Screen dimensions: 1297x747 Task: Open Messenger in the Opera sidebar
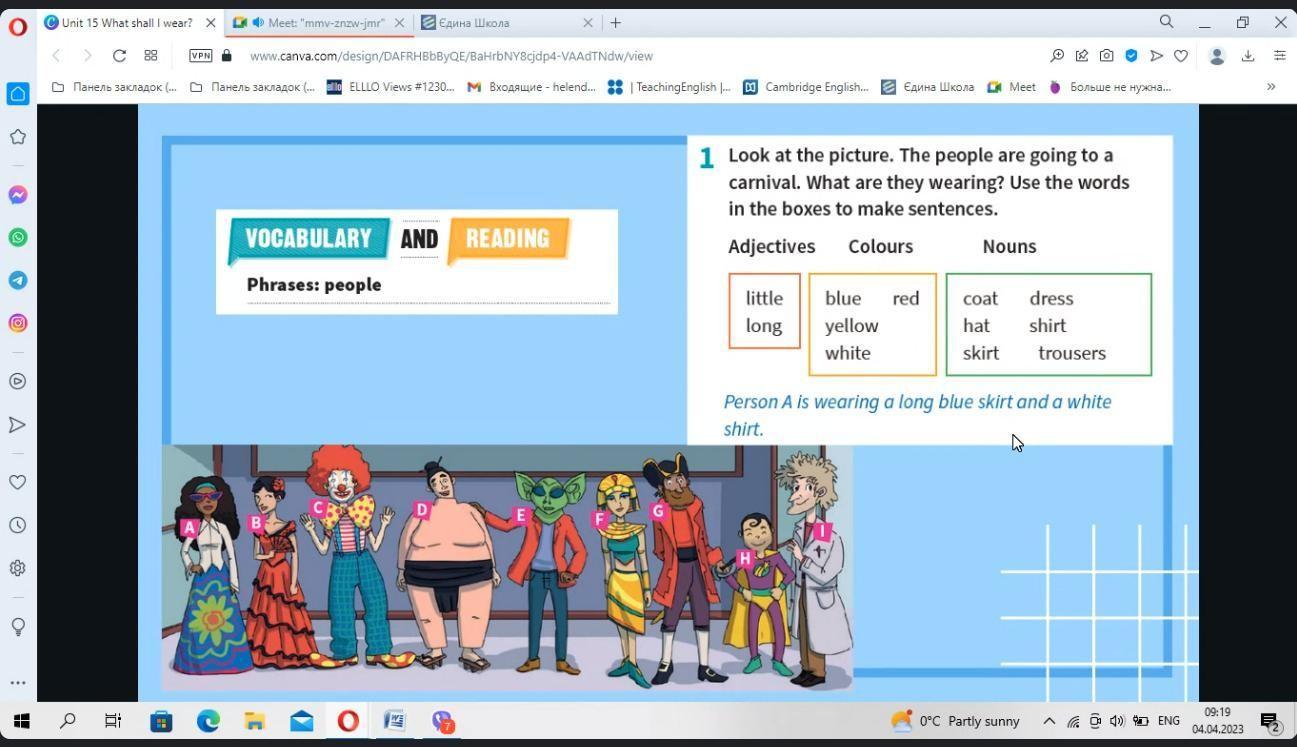click(x=18, y=195)
